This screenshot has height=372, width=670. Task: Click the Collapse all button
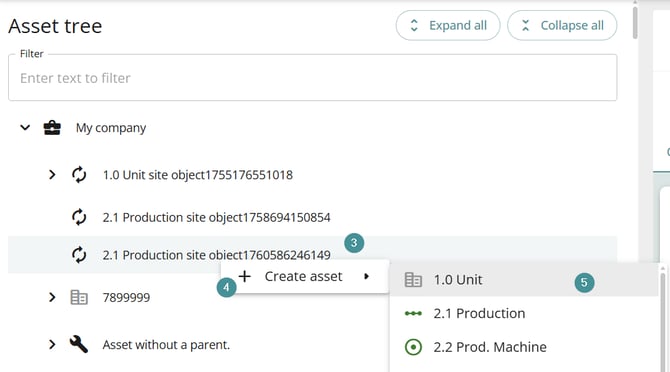coord(562,26)
